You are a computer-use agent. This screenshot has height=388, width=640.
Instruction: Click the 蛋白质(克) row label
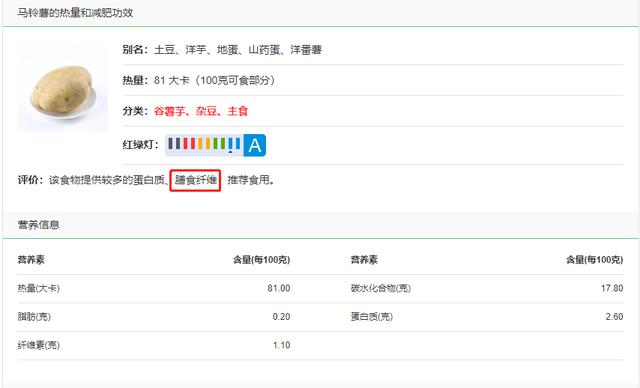(x=371, y=317)
